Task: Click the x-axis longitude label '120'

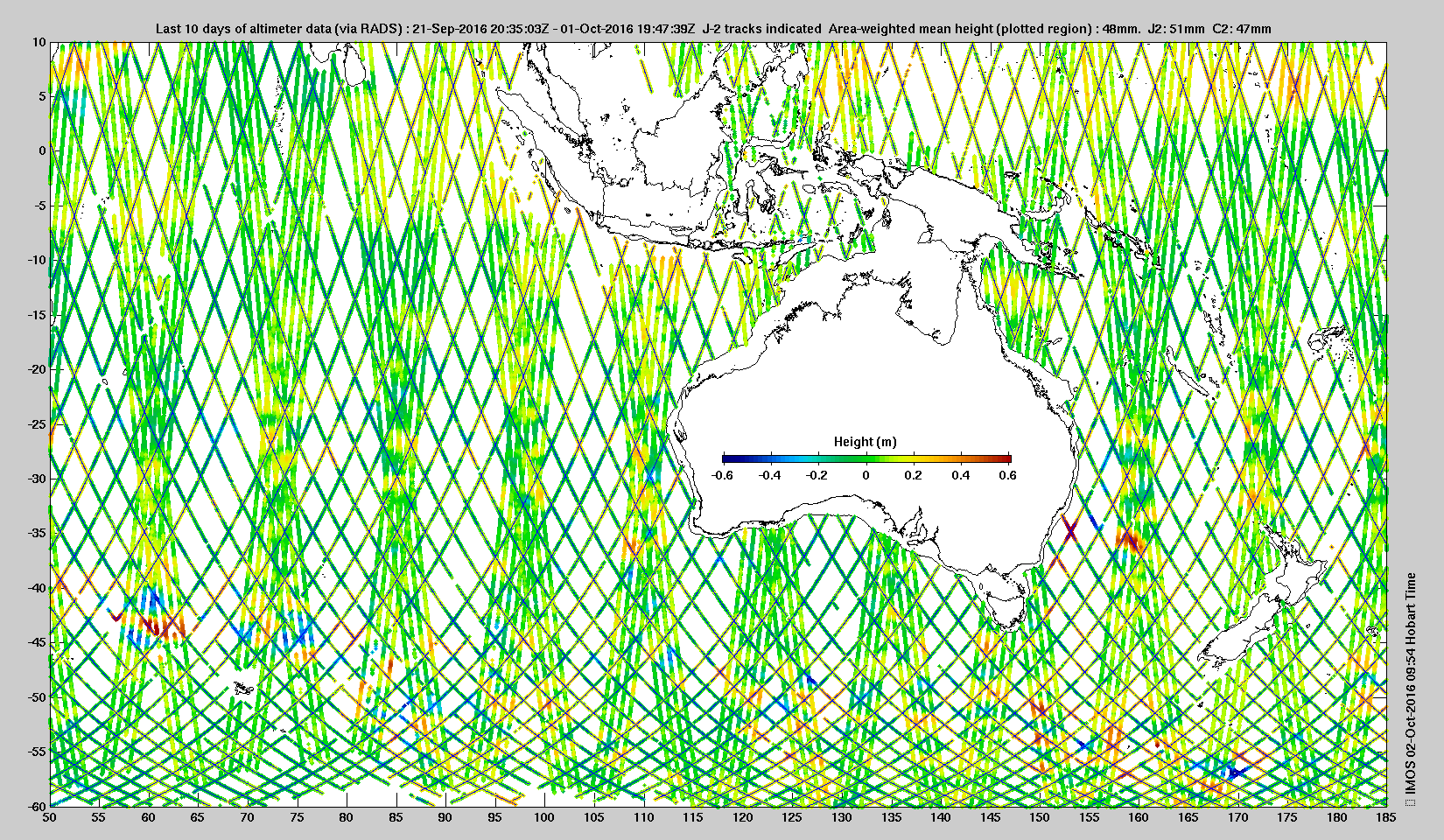Action: pos(743,817)
